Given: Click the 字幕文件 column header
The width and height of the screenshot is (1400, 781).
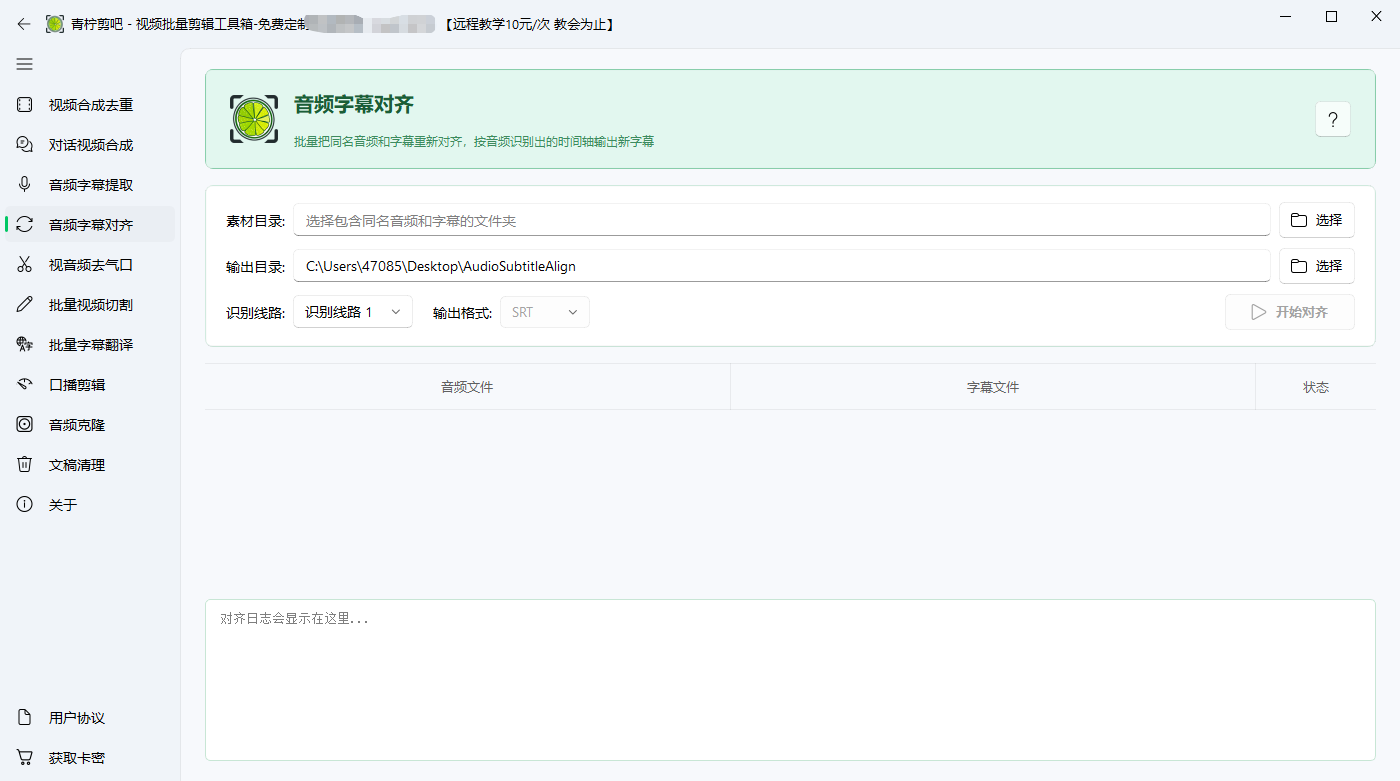Looking at the screenshot, I should 993,387.
